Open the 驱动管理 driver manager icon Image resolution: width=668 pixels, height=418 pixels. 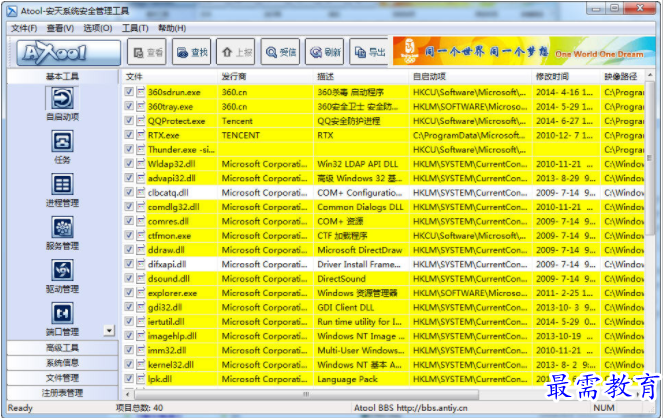tap(62, 271)
